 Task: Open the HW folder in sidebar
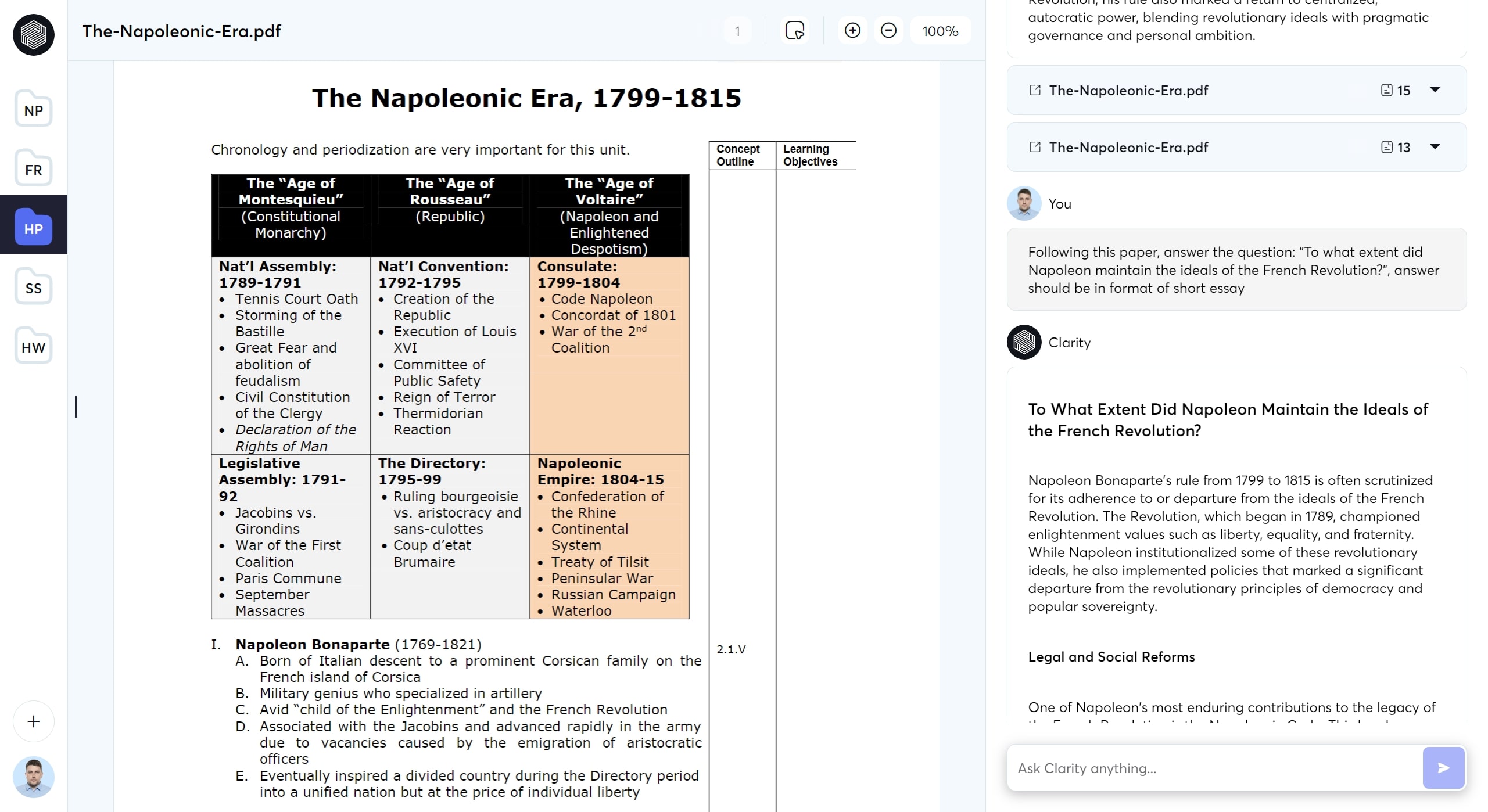[x=34, y=347]
